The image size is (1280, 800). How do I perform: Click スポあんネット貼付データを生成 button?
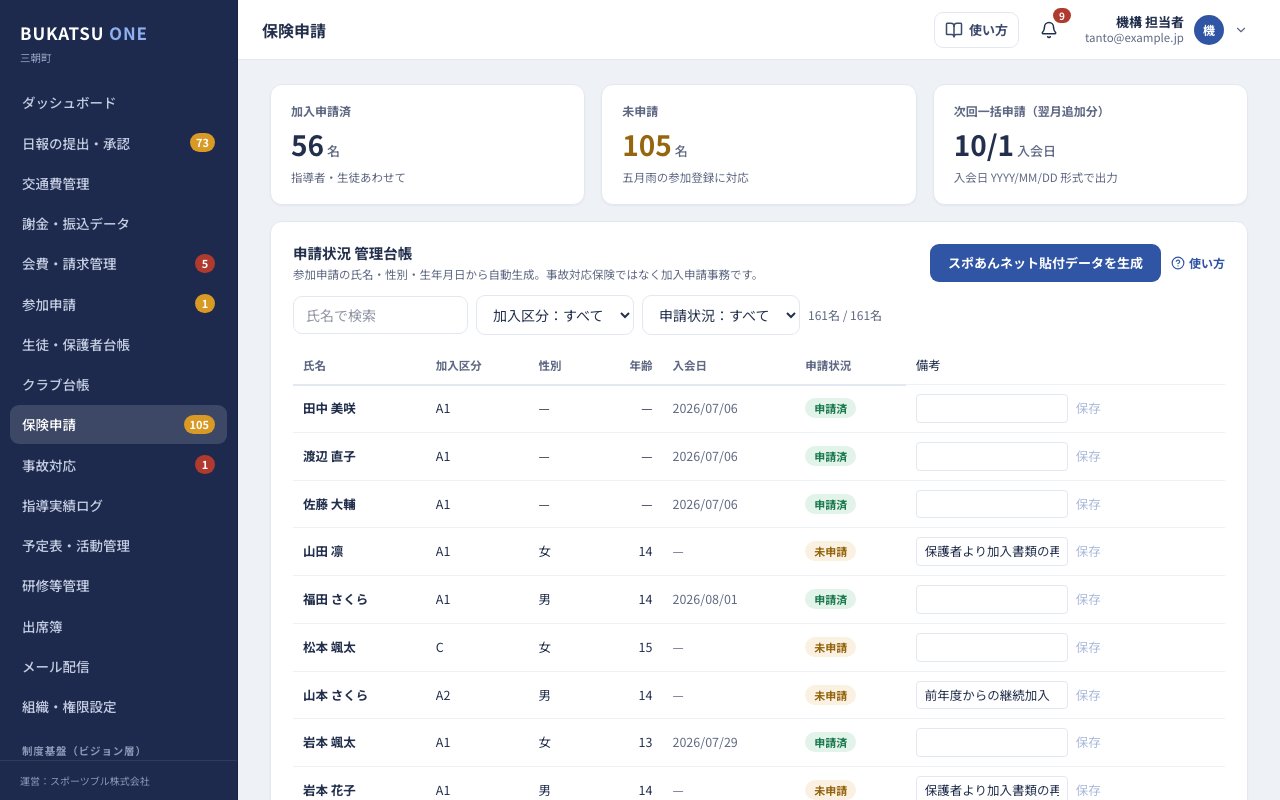point(1045,263)
